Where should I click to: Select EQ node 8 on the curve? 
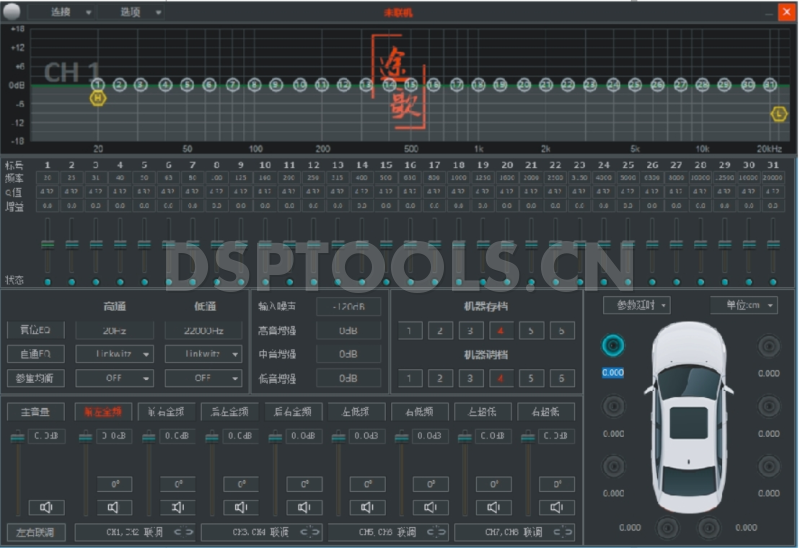(254, 85)
